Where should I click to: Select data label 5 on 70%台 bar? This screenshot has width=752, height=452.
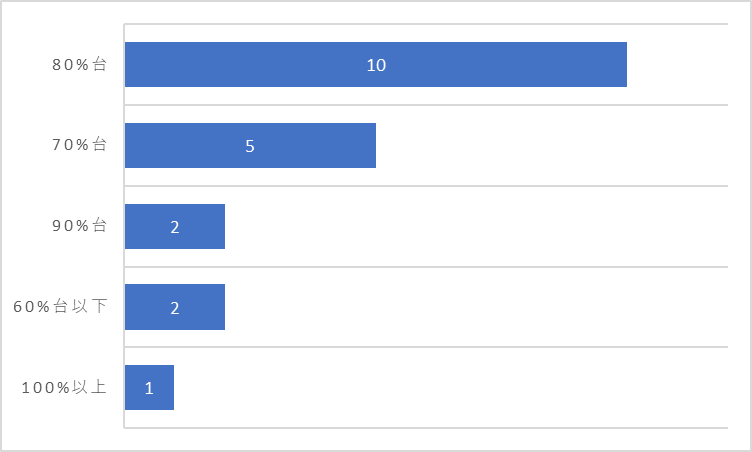point(250,146)
